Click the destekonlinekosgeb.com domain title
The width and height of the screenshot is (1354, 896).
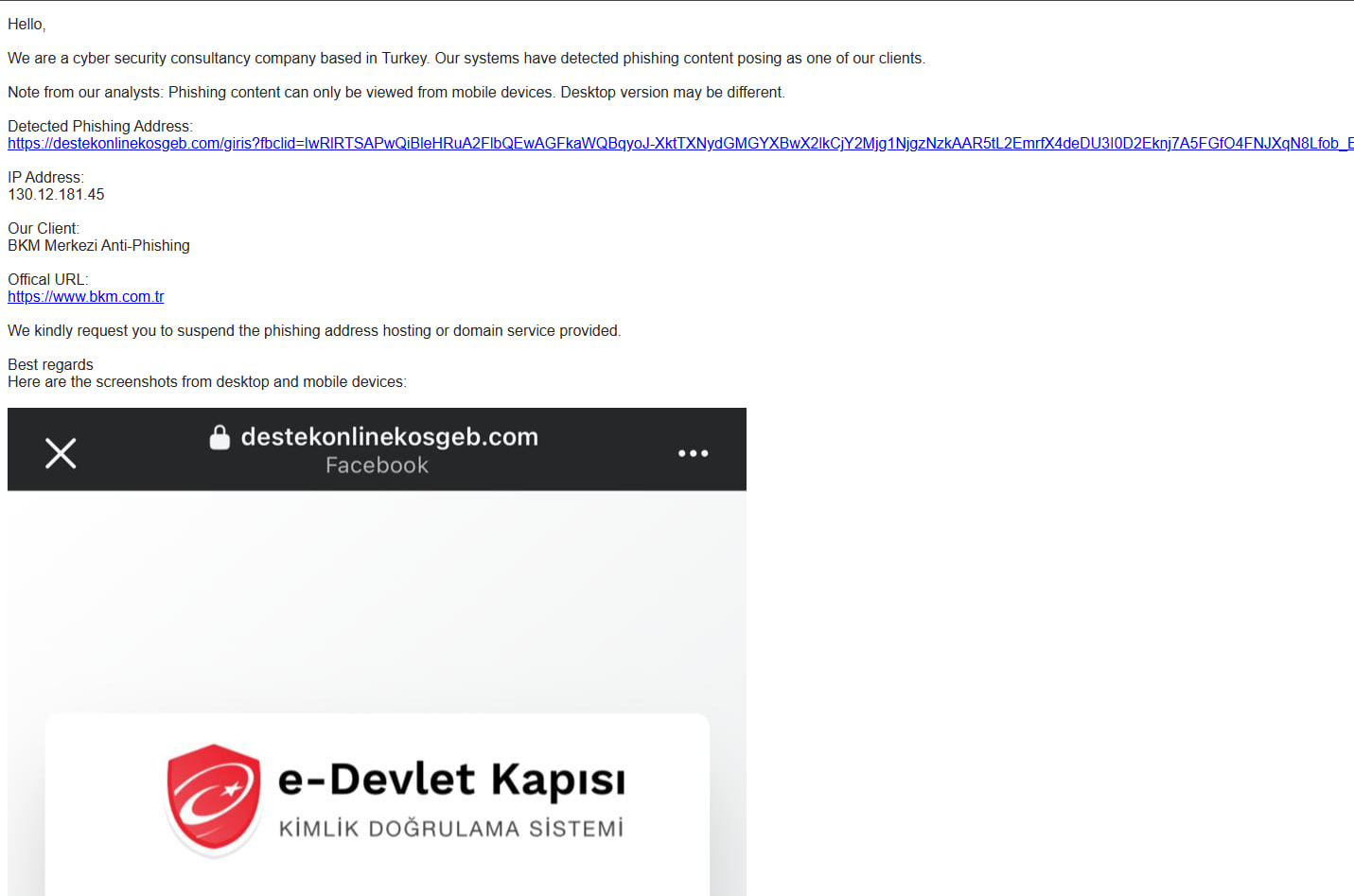(x=390, y=437)
